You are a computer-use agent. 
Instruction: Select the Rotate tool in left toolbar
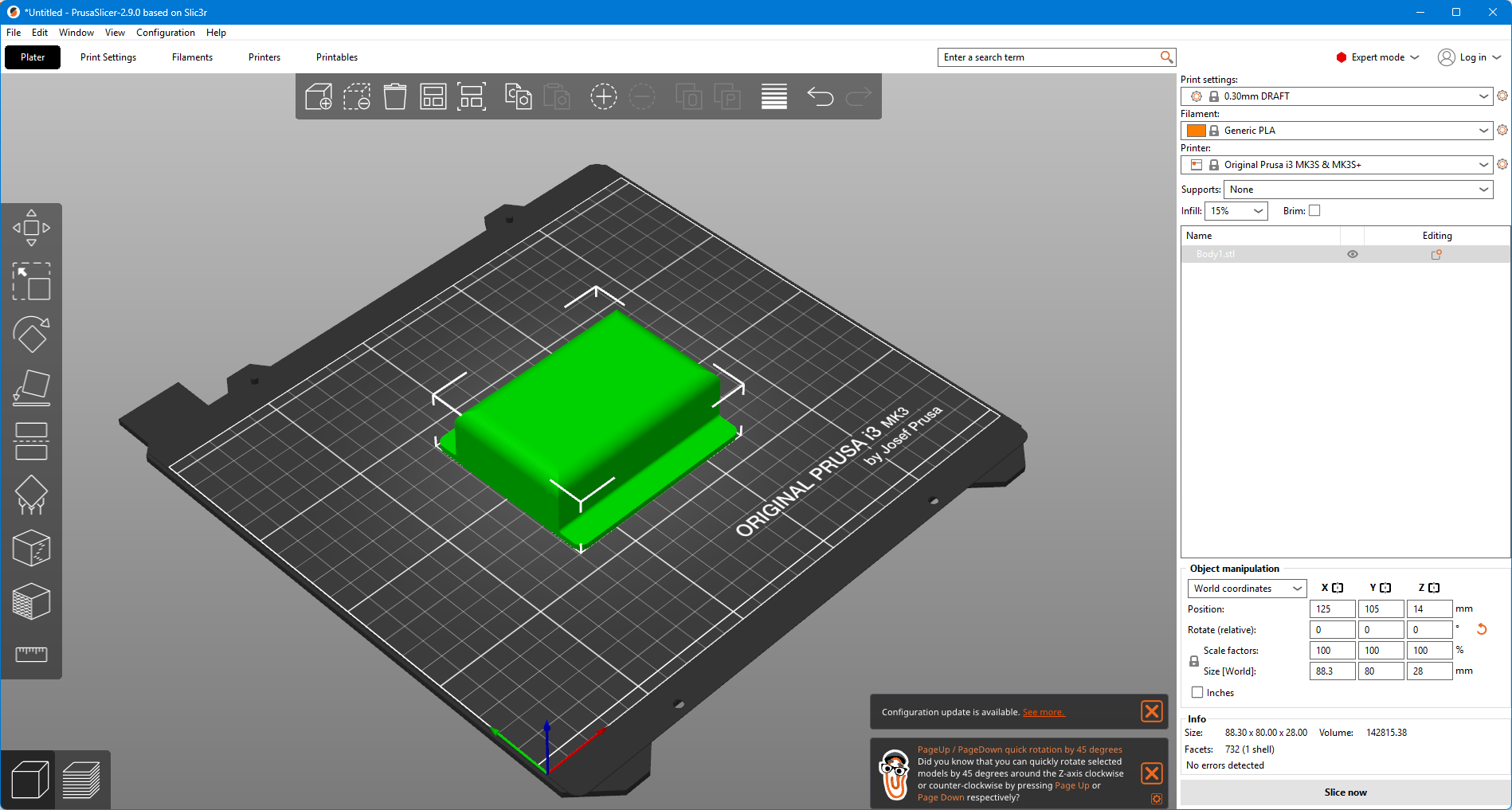tap(31, 335)
